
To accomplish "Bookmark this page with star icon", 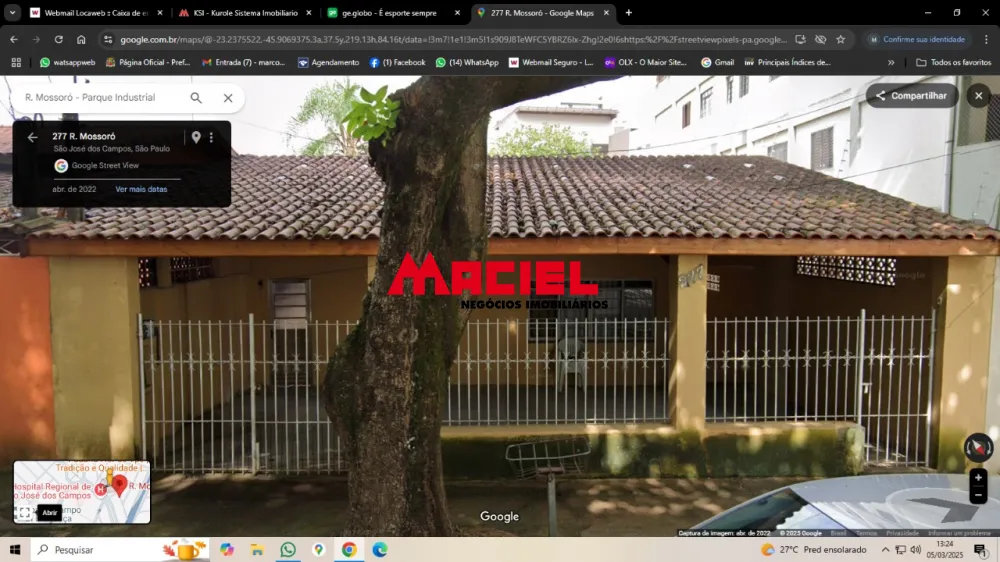I will click(x=840, y=39).
